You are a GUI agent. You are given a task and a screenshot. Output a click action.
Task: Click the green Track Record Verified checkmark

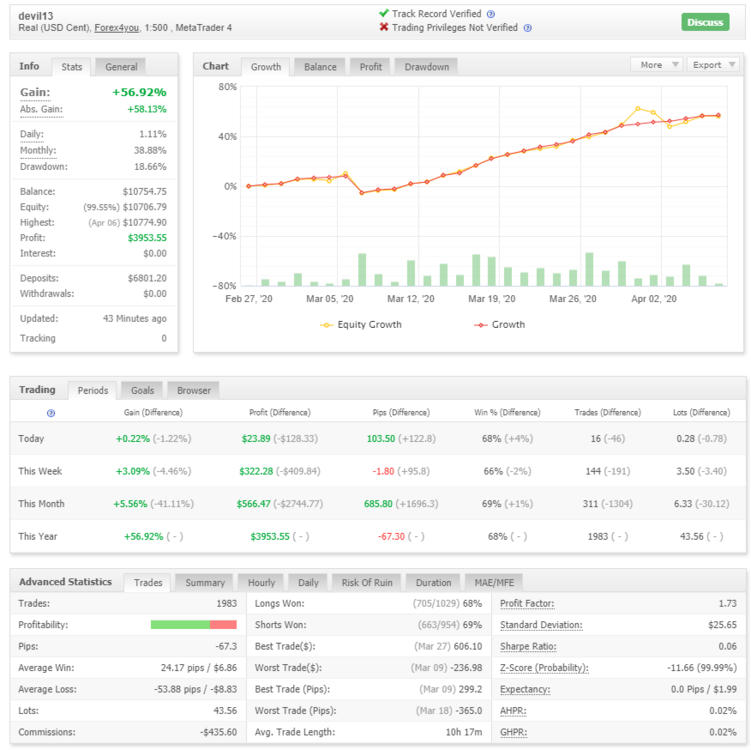[x=384, y=13]
